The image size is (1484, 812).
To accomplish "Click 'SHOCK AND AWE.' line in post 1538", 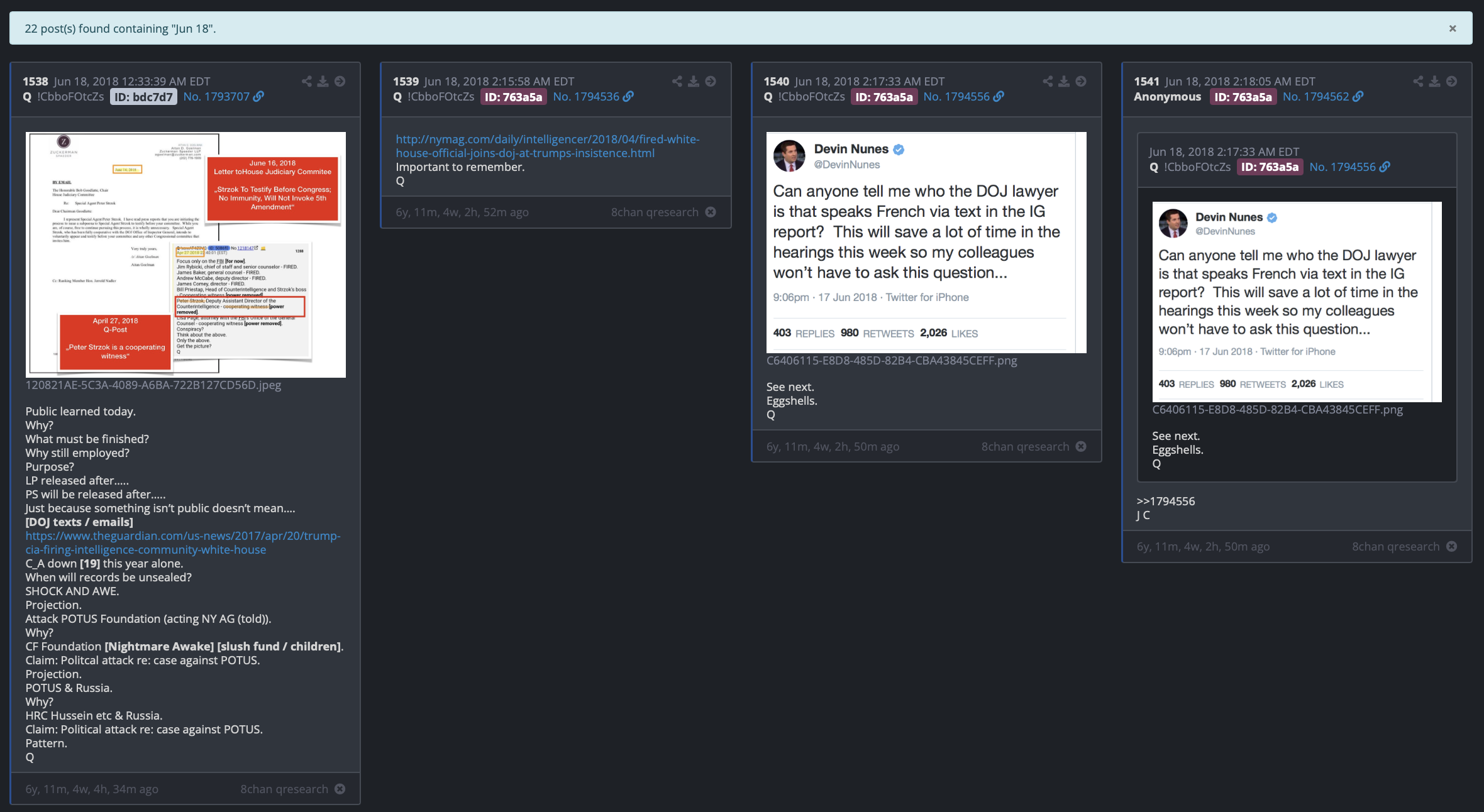I will tap(72, 591).
